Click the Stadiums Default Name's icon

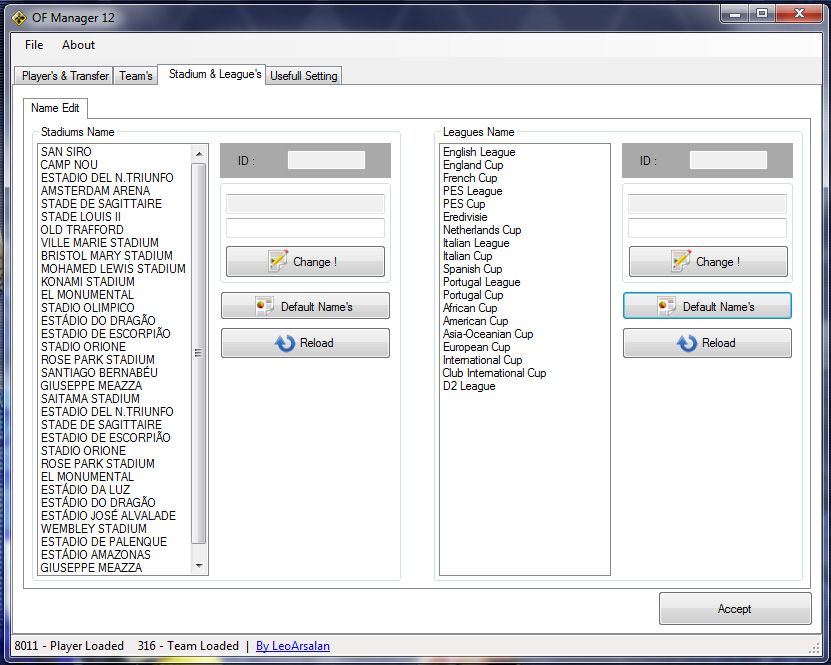[265, 306]
